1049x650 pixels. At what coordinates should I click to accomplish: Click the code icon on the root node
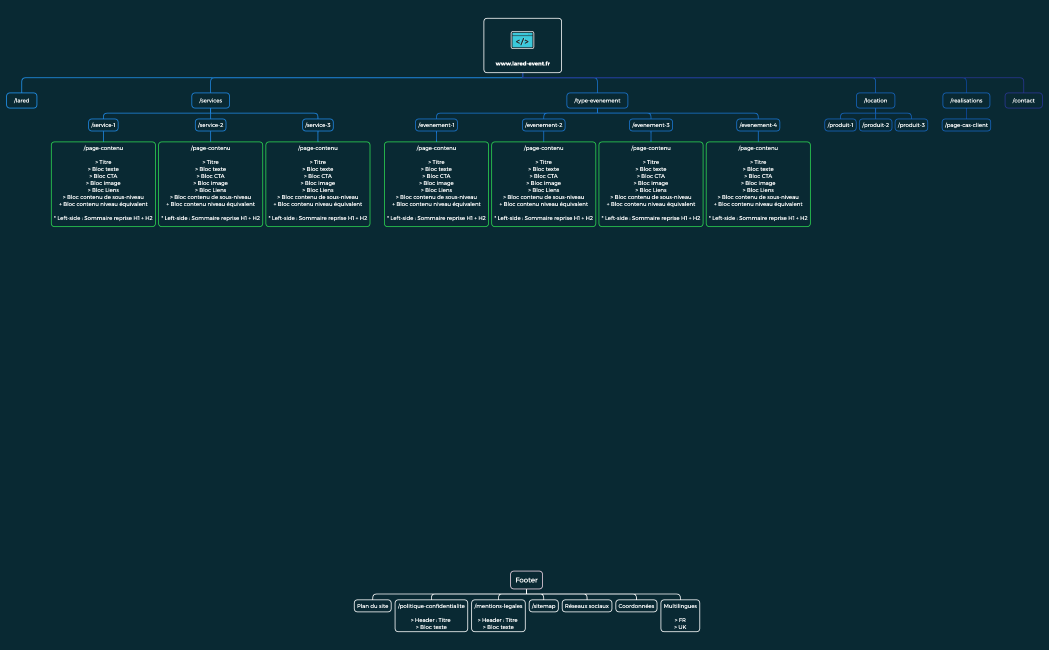522,40
